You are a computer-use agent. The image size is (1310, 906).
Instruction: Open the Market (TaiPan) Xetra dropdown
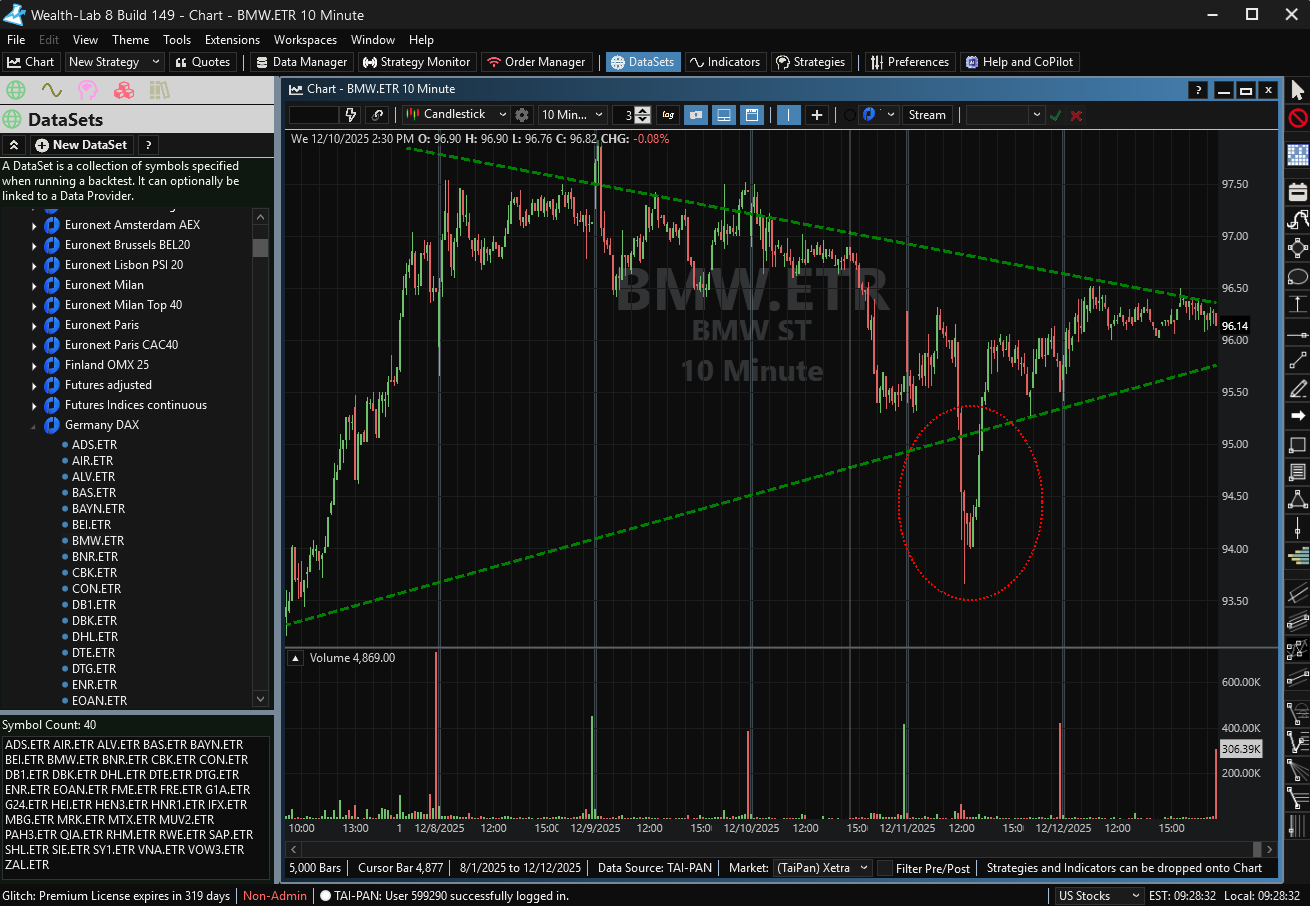click(x=823, y=868)
